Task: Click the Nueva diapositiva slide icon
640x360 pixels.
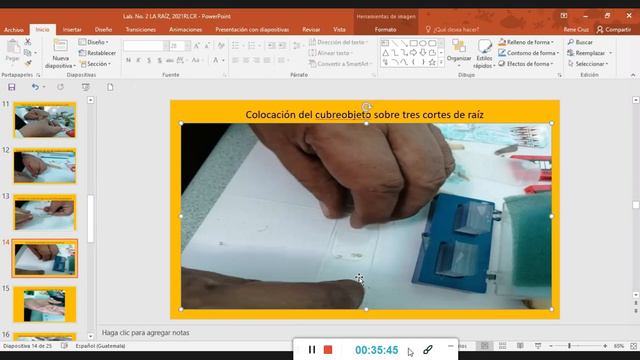Action: point(60,46)
